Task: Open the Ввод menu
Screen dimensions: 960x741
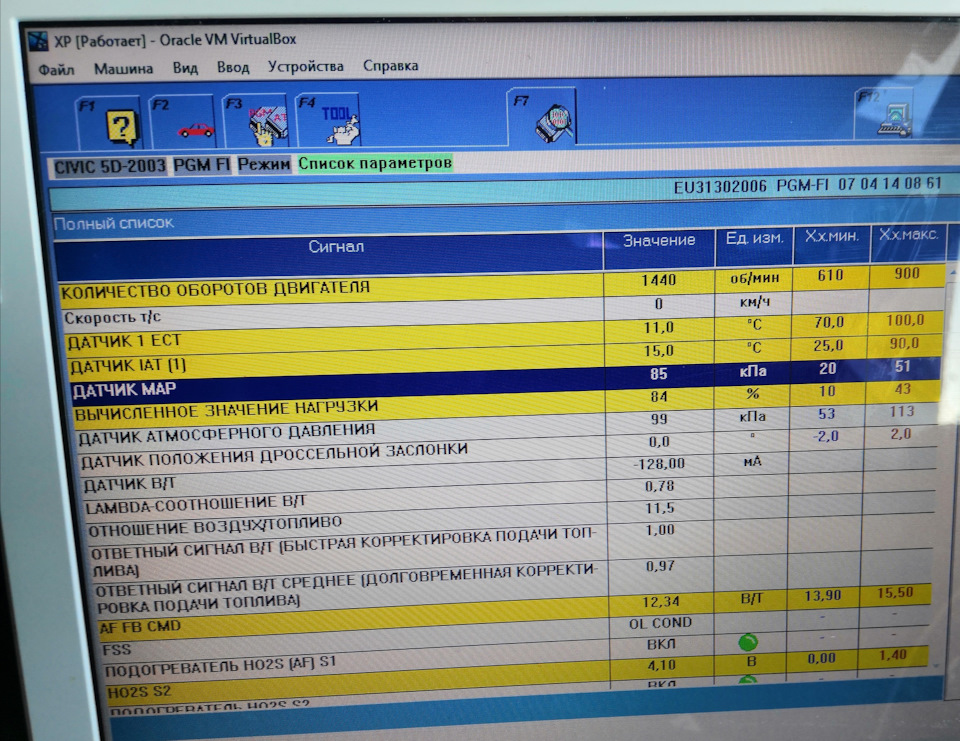Action: pos(233,67)
